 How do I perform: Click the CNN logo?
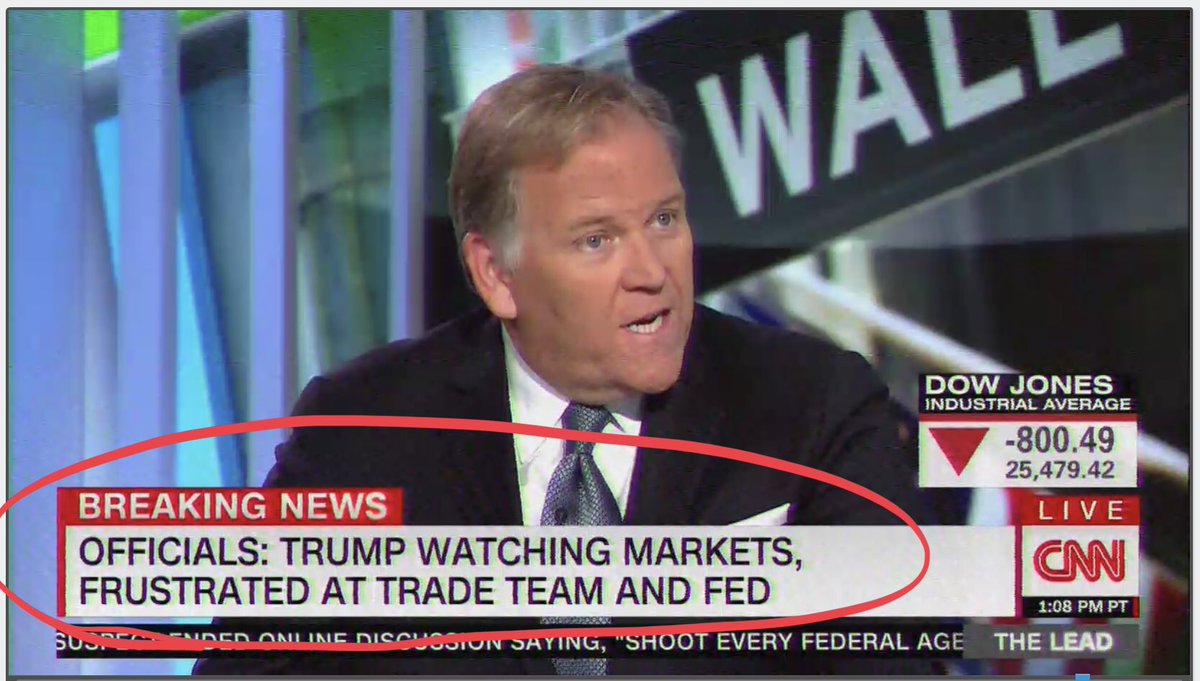point(1079,561)
